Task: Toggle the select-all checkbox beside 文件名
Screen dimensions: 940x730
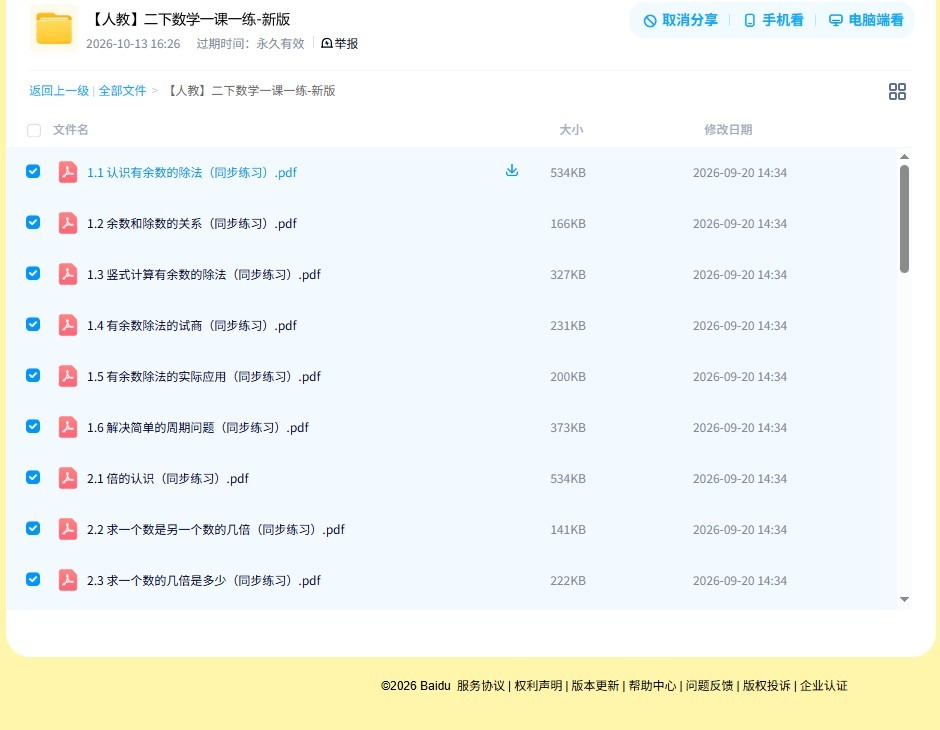Action: click(34, 130)
